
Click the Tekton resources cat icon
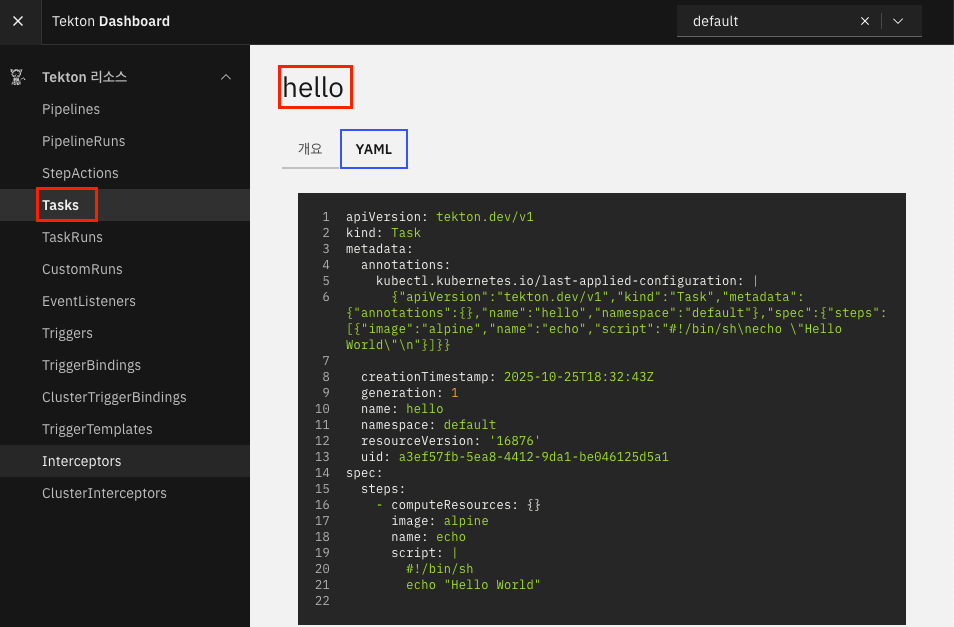[17, 77]
